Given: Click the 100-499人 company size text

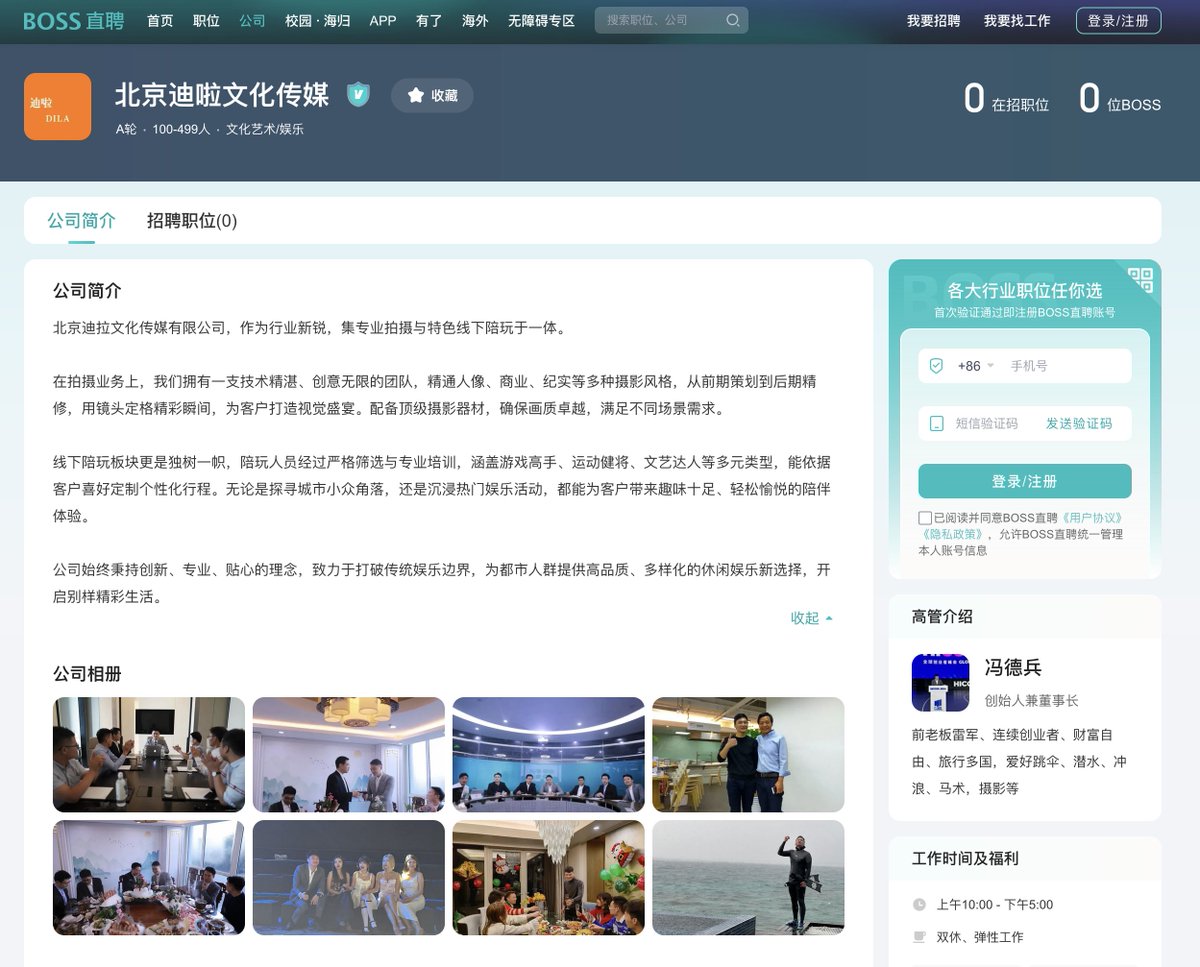Looking at the screenshot, I should tap(181, 129).
